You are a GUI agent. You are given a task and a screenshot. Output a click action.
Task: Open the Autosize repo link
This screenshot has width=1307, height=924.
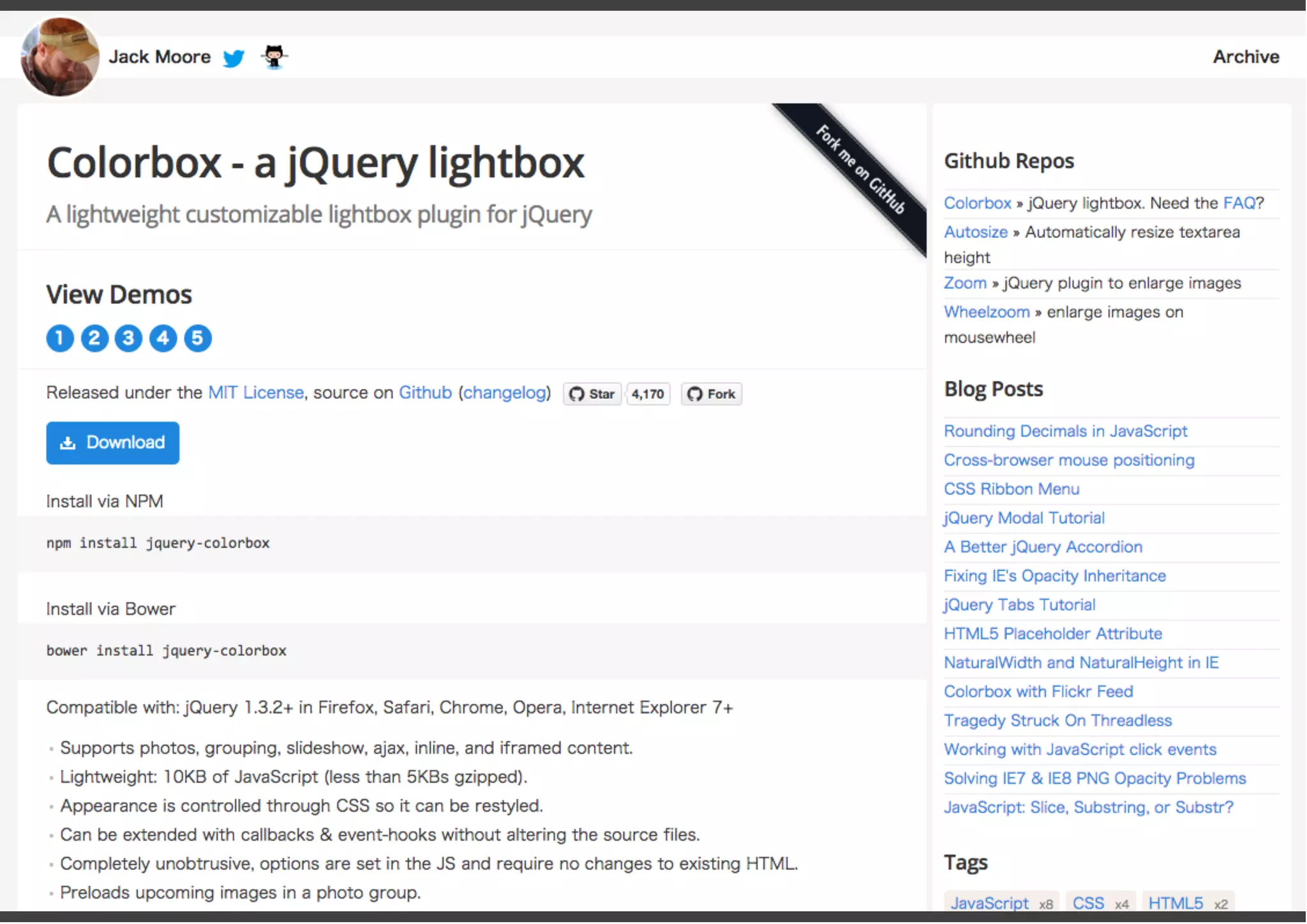[x=976, y=232]
